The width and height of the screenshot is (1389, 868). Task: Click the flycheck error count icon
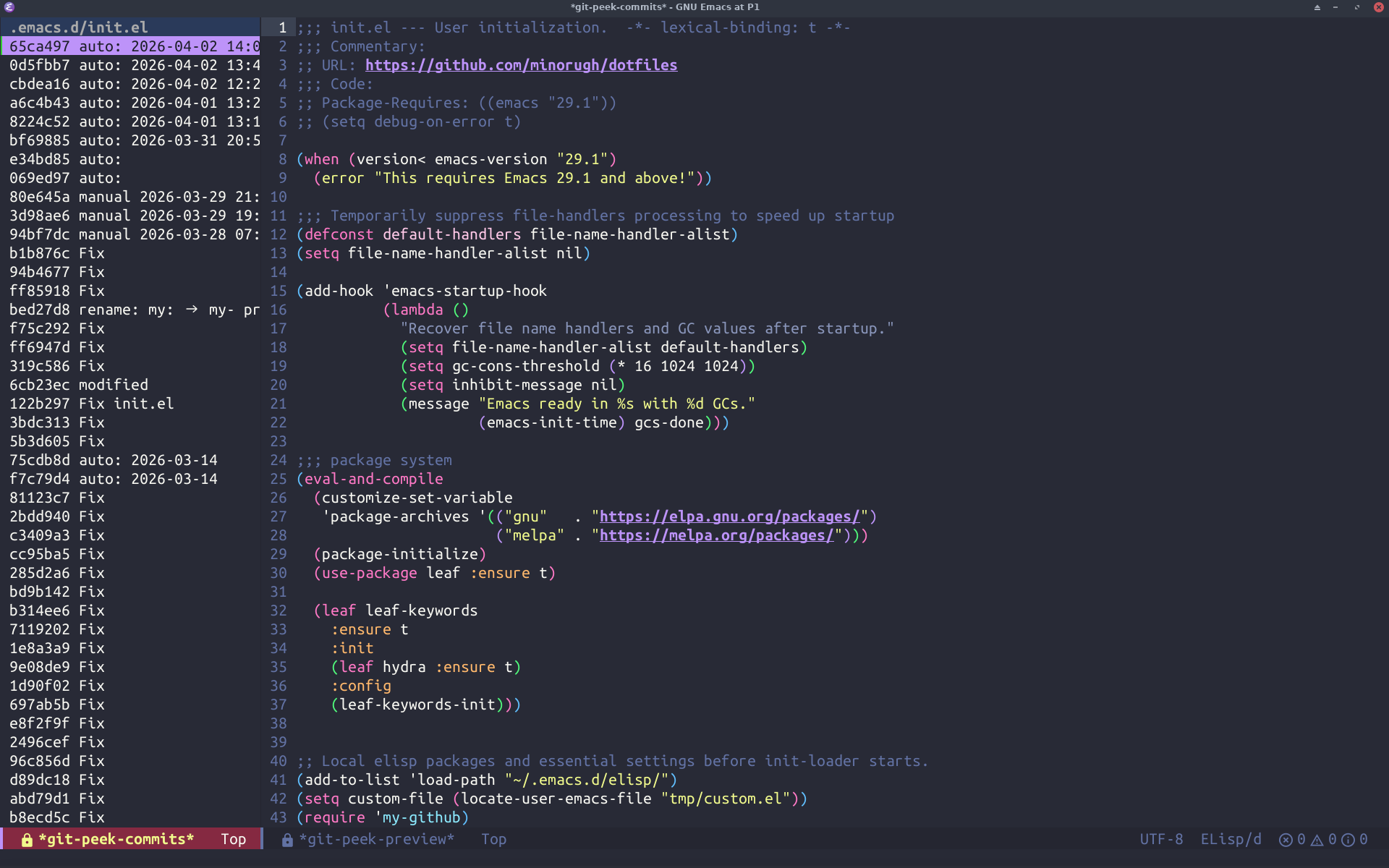[x=1286, y=840]
